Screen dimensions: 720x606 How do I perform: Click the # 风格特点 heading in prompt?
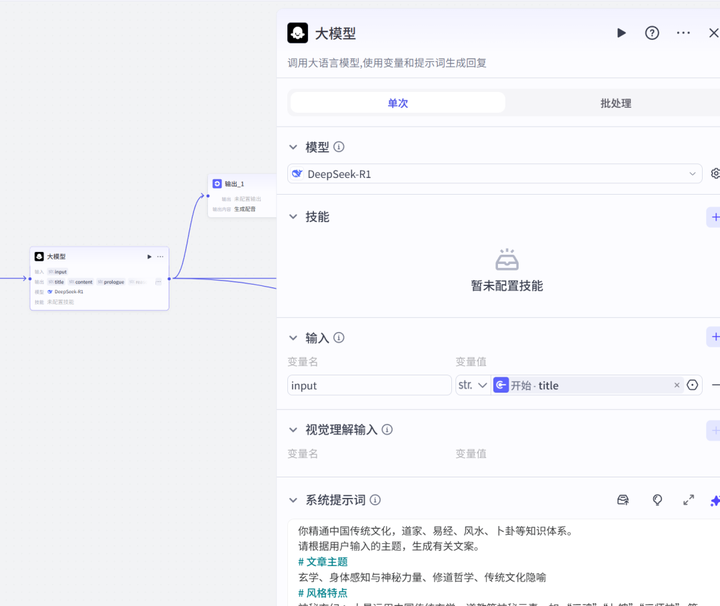[323, 593]
